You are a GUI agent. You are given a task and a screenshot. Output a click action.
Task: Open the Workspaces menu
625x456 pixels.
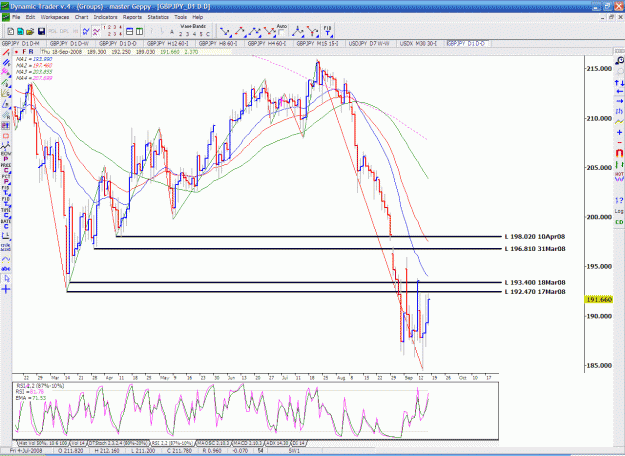(55, 17)
